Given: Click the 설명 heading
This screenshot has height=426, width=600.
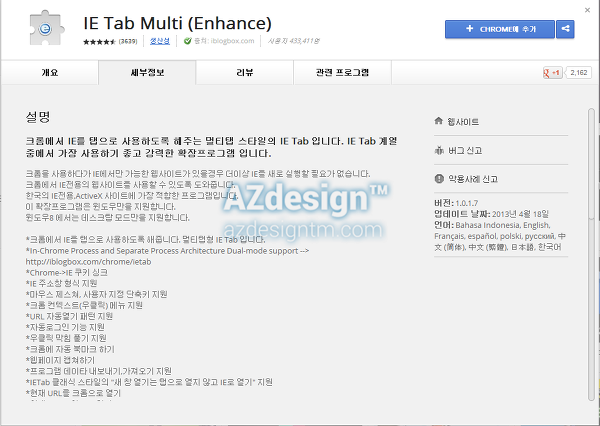Looking at the screenshot, I should pyautogui.click(x=38, y=117).
